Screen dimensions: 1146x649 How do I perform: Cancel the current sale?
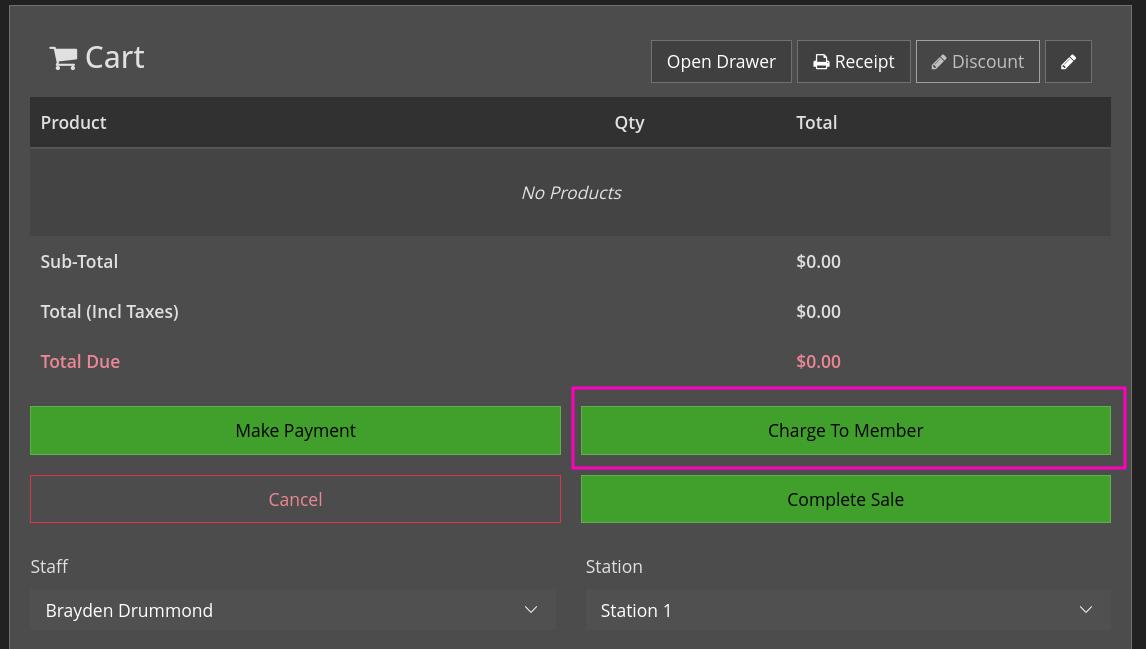295,499
